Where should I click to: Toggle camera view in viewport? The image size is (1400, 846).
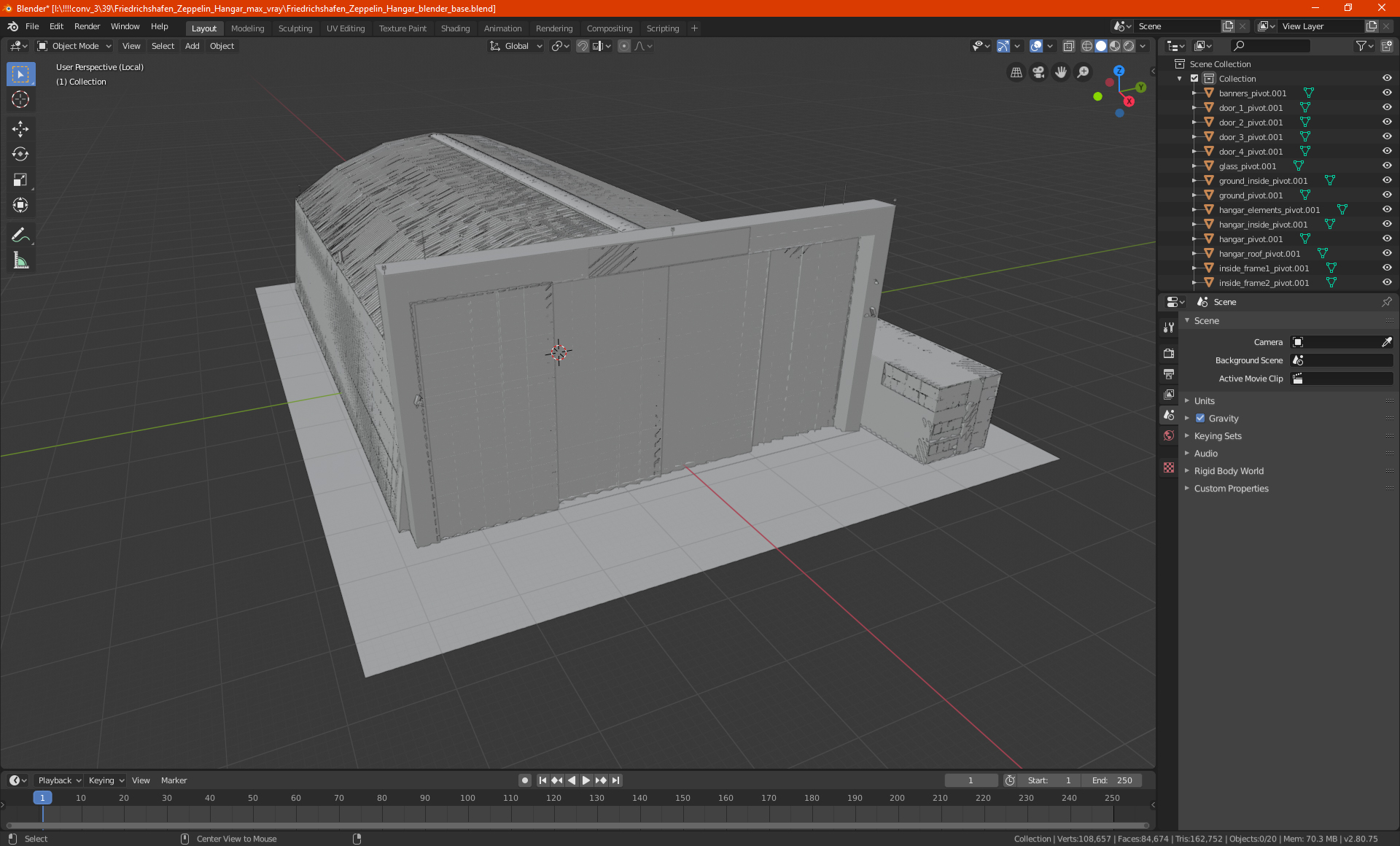pos(1038,72)
